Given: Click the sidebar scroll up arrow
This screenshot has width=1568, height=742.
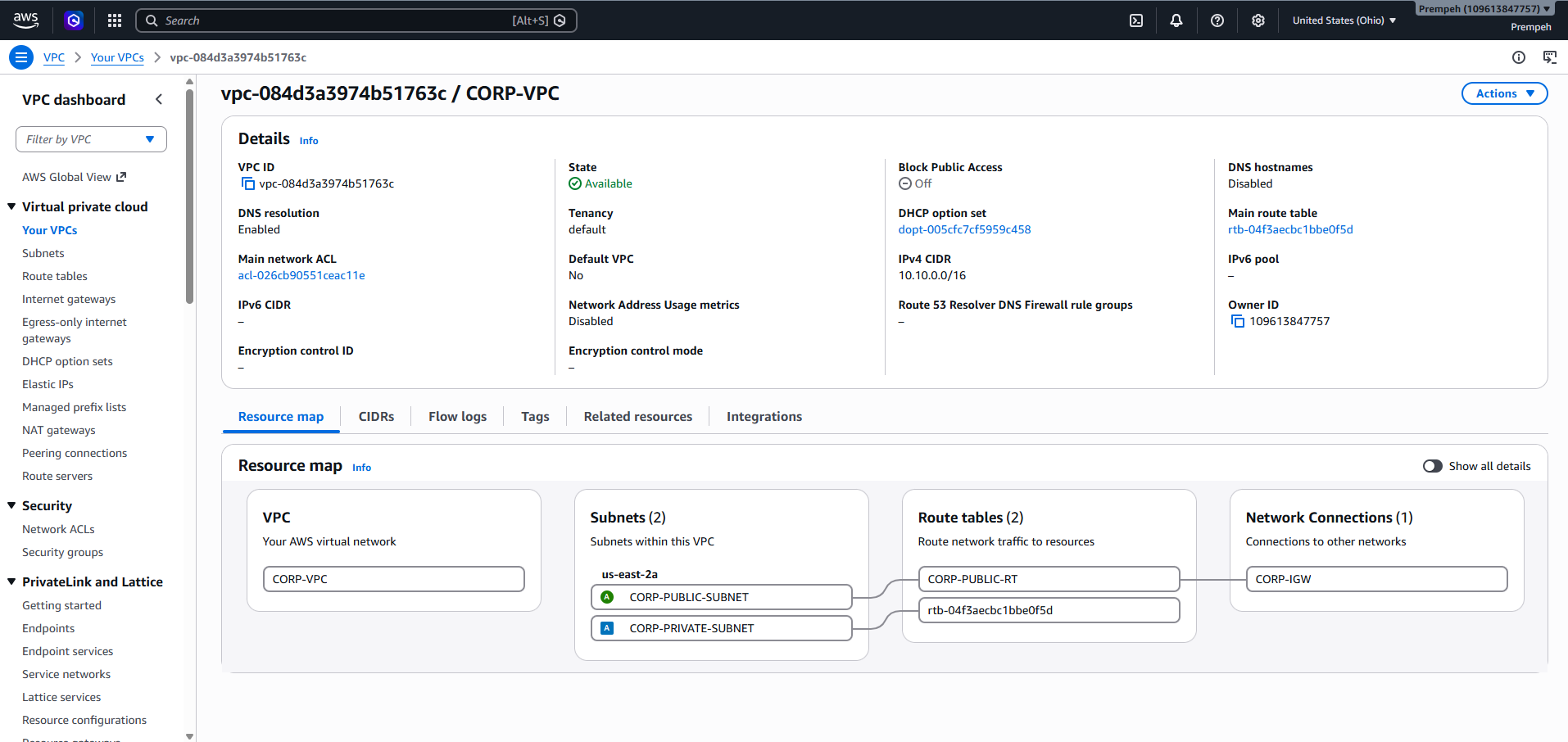Looking at the screenshot, I should [190, 82].
